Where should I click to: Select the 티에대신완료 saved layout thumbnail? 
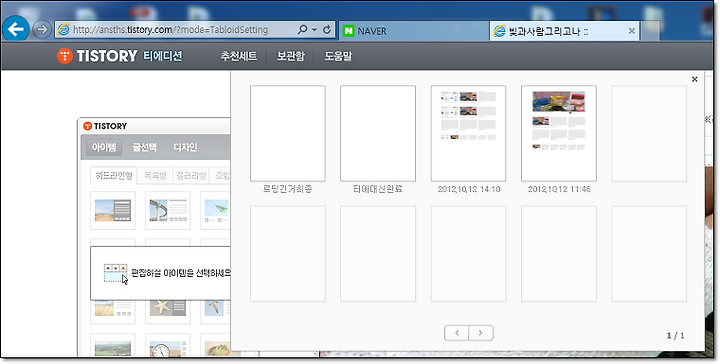tap(378, 133)
